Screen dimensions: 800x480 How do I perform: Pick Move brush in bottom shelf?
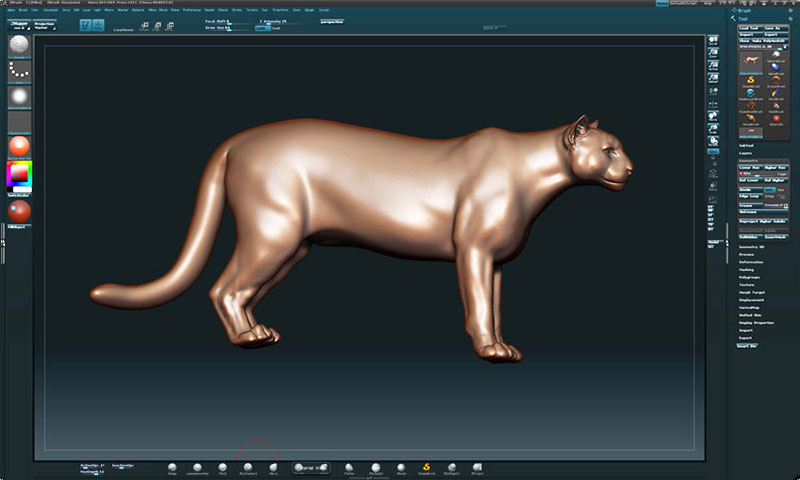[273, 468]
